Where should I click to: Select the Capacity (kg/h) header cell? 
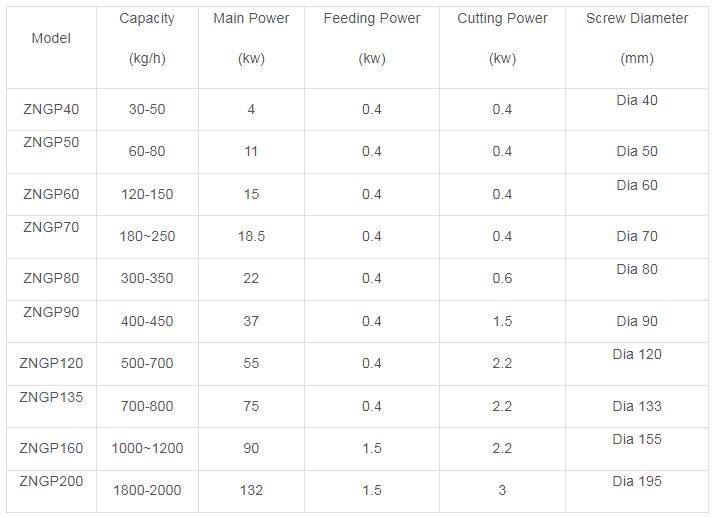(x=147, y=38)
